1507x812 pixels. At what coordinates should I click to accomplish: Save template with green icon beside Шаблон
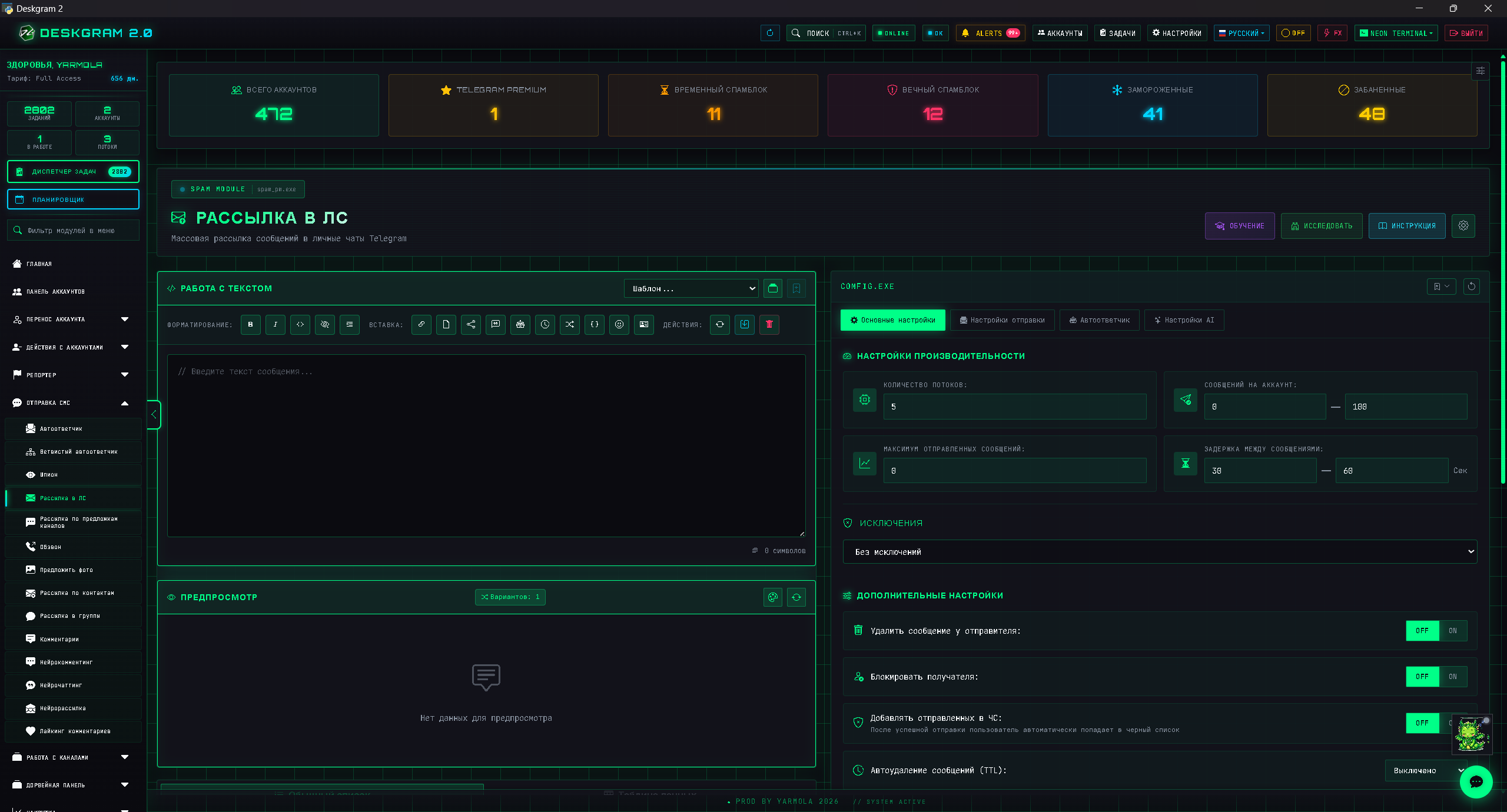773,288
